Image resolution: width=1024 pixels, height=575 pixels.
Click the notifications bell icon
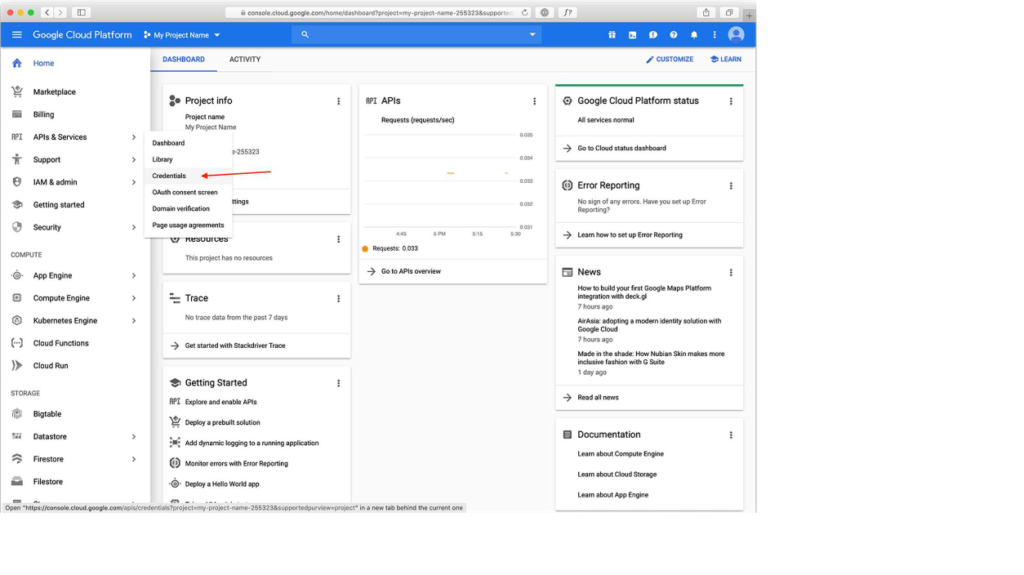[694, 35]
